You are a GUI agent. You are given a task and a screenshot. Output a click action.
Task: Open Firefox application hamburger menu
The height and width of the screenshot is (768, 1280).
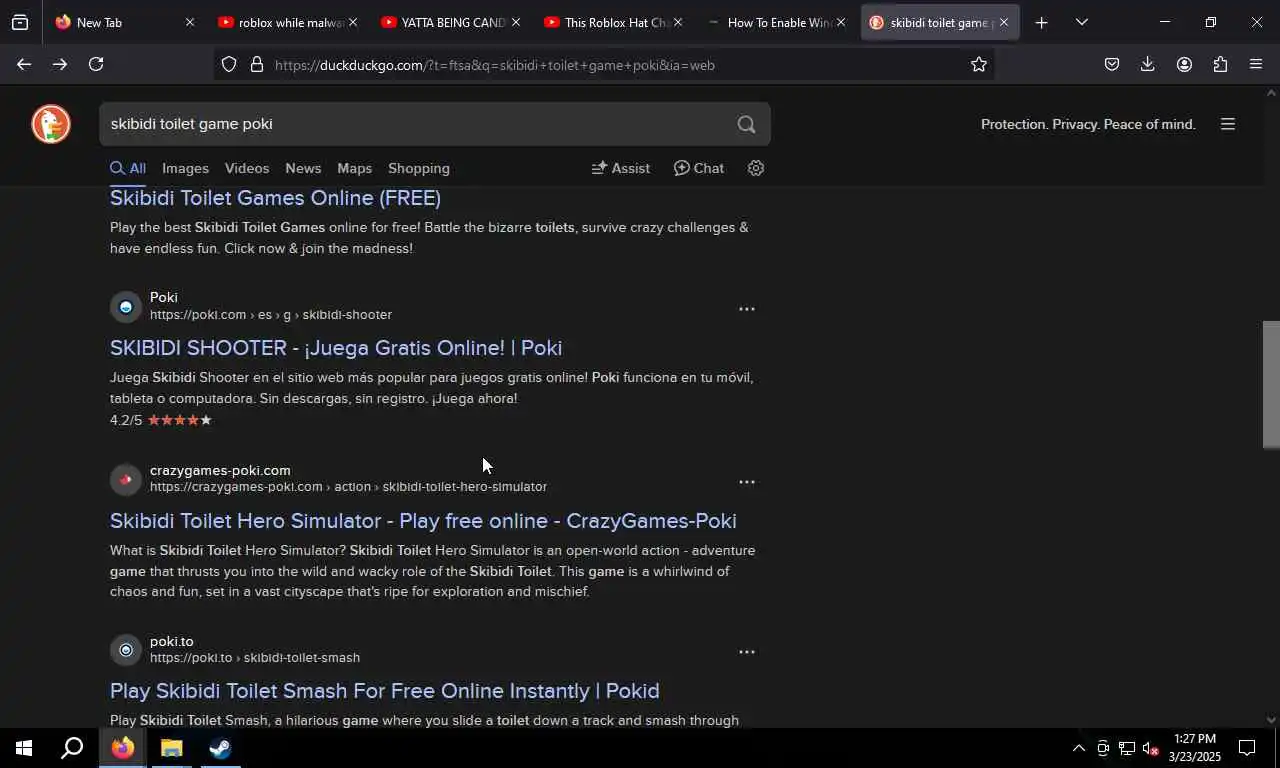pyautogui.click(x=1256, y=64)
